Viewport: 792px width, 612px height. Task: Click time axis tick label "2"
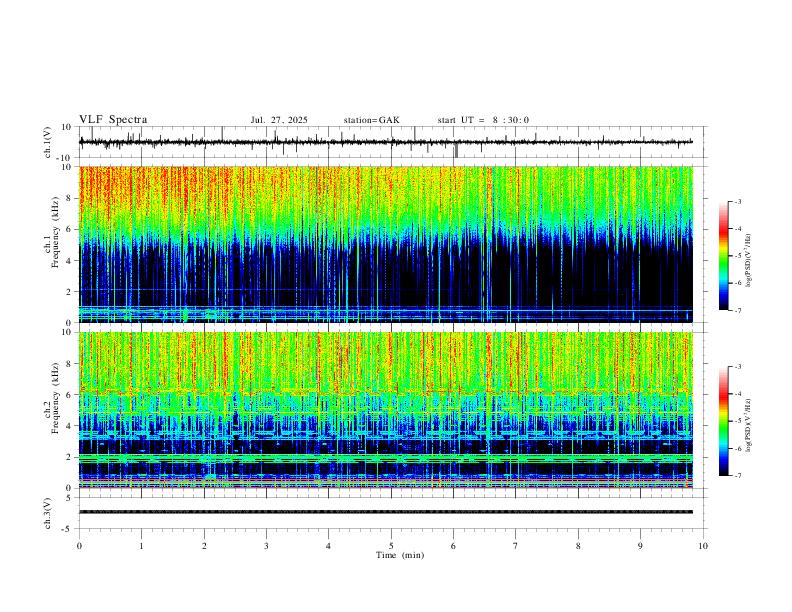[x=204, y=546]
